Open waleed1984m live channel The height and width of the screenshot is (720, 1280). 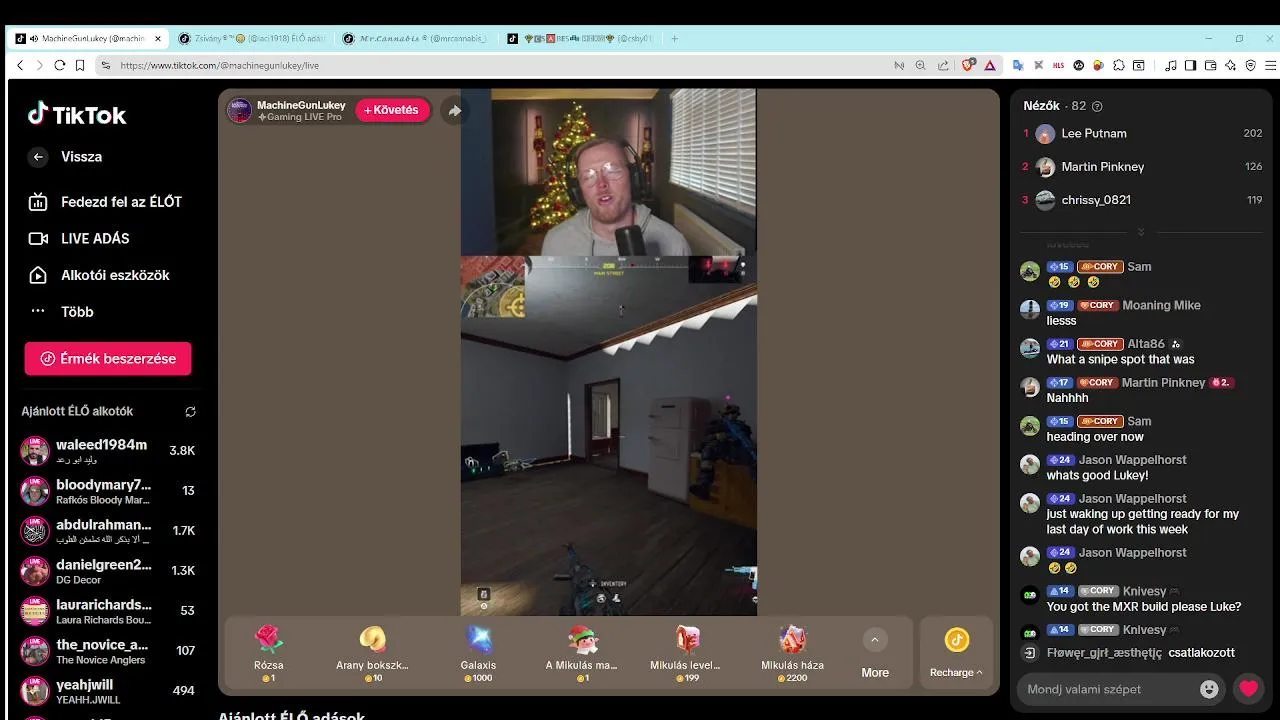(x=108, y=451)
